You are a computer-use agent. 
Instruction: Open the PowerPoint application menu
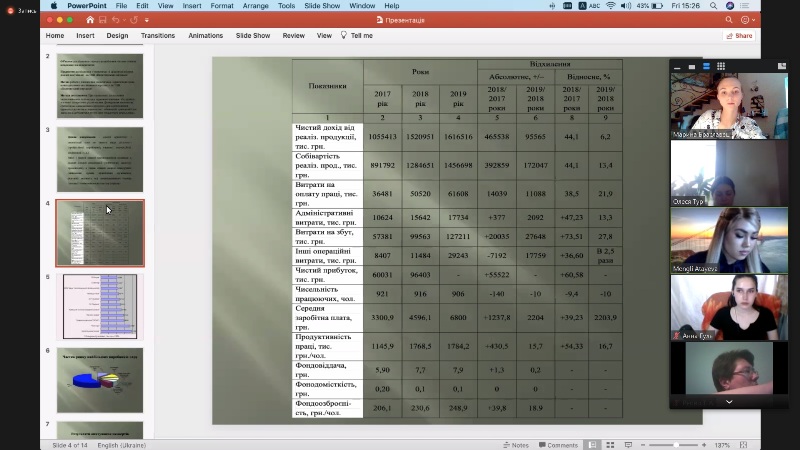point(87,6)
